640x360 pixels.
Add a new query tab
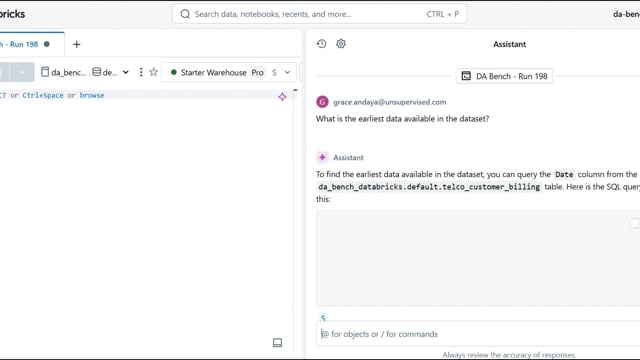point(76,44)
